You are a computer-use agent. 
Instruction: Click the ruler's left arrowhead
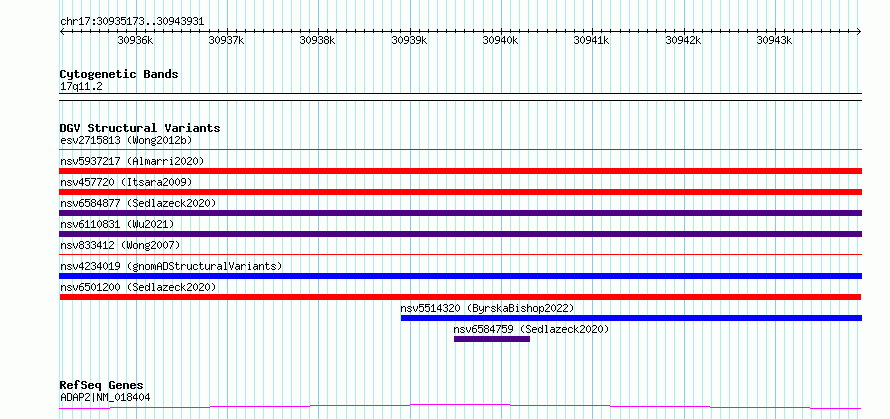coord(62,32)
